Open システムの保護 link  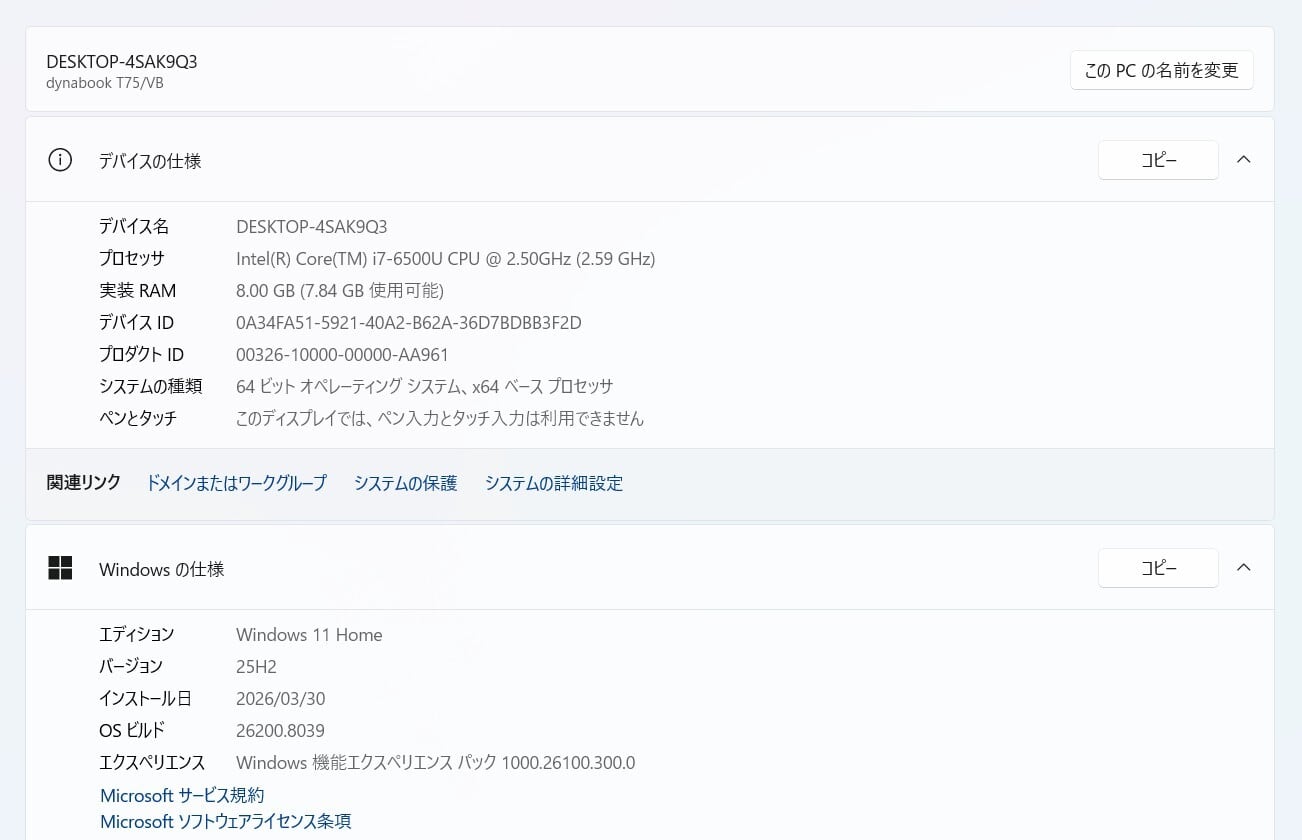click(405, 483)
